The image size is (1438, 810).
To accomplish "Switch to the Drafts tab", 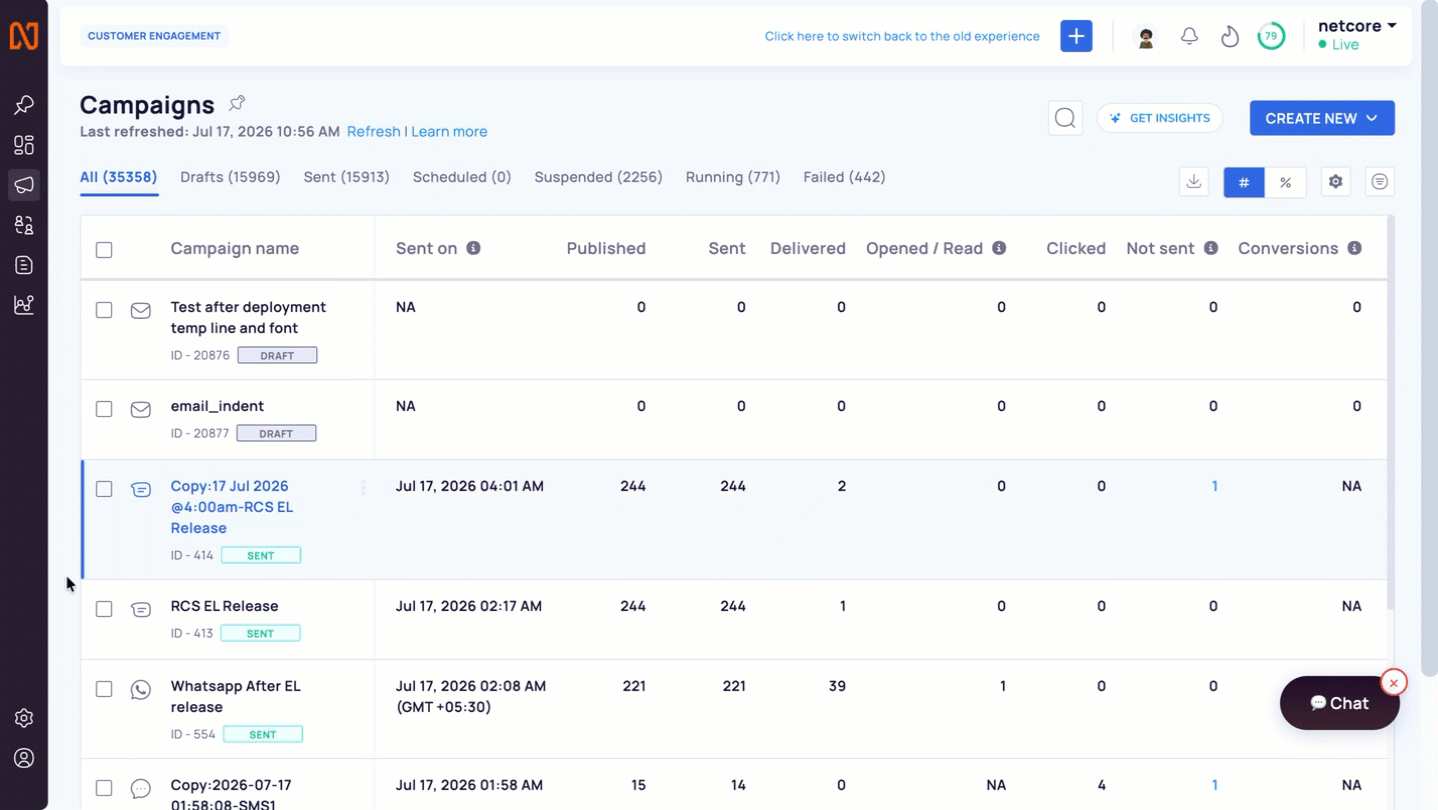I will point(230,177).
